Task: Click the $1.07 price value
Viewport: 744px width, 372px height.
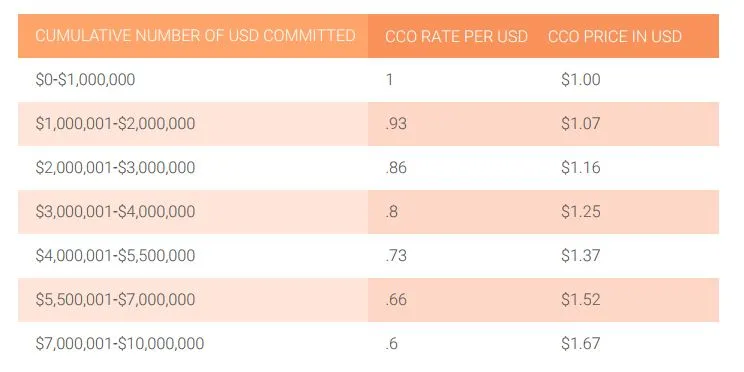Action: 580,124
